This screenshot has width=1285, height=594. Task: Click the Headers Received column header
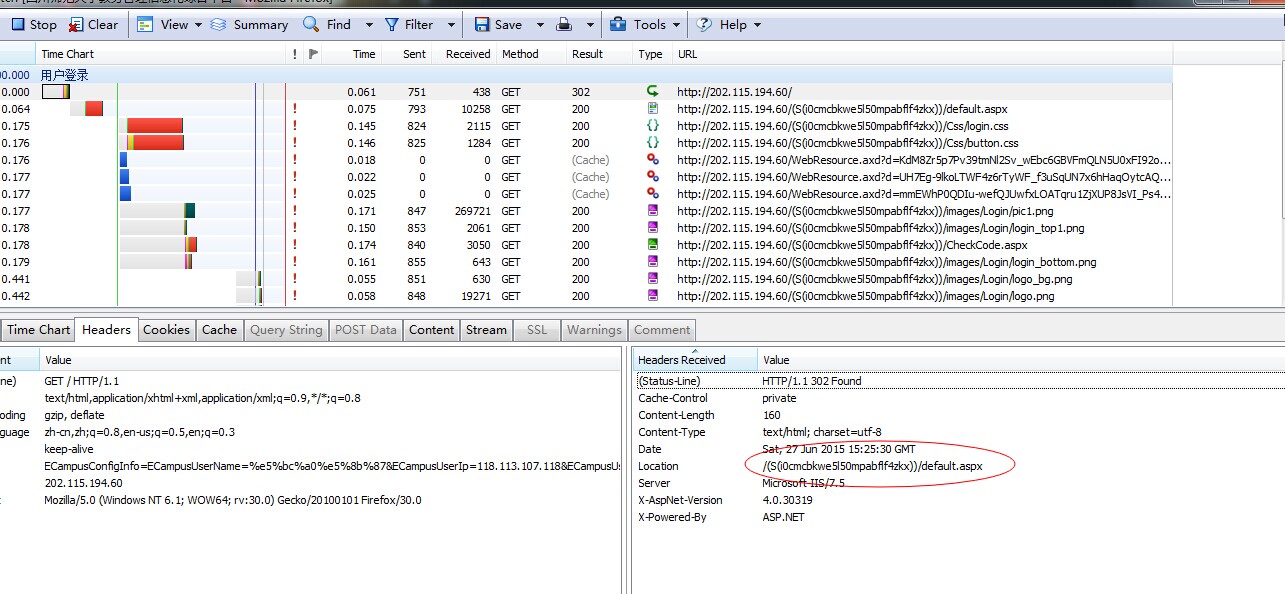pos(696,359)
